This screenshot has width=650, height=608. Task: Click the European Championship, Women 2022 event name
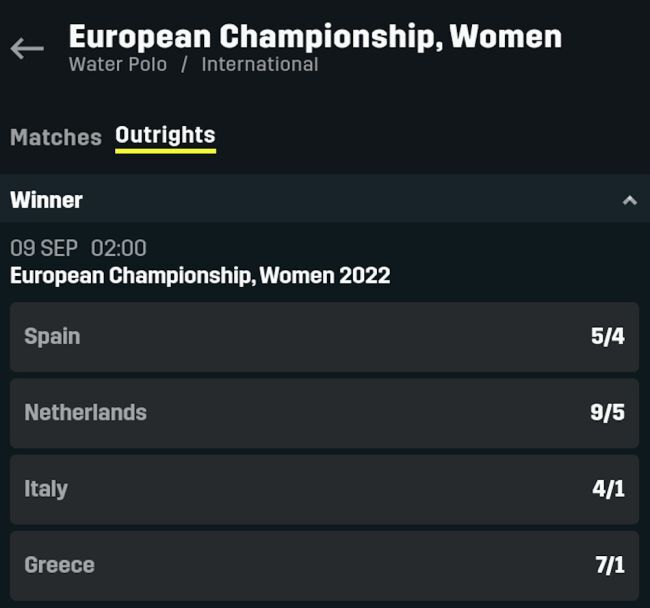[200, 275]
